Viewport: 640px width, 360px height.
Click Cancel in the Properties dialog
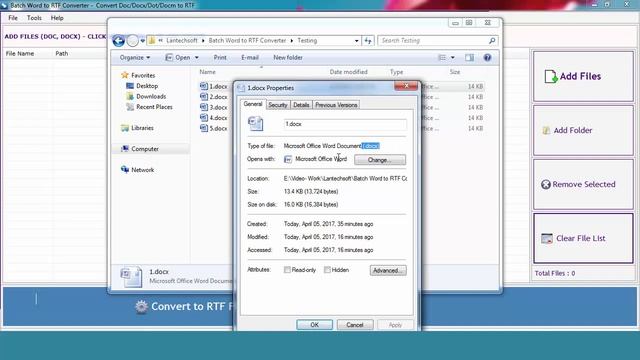point(355,325)
